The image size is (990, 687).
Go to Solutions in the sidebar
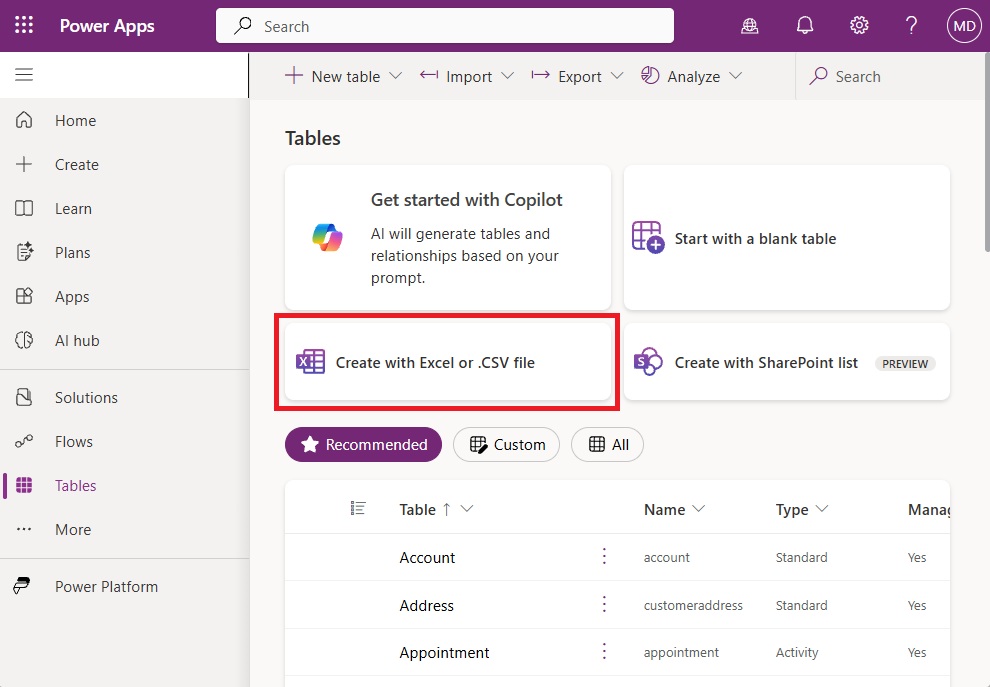tap(86, 398)
